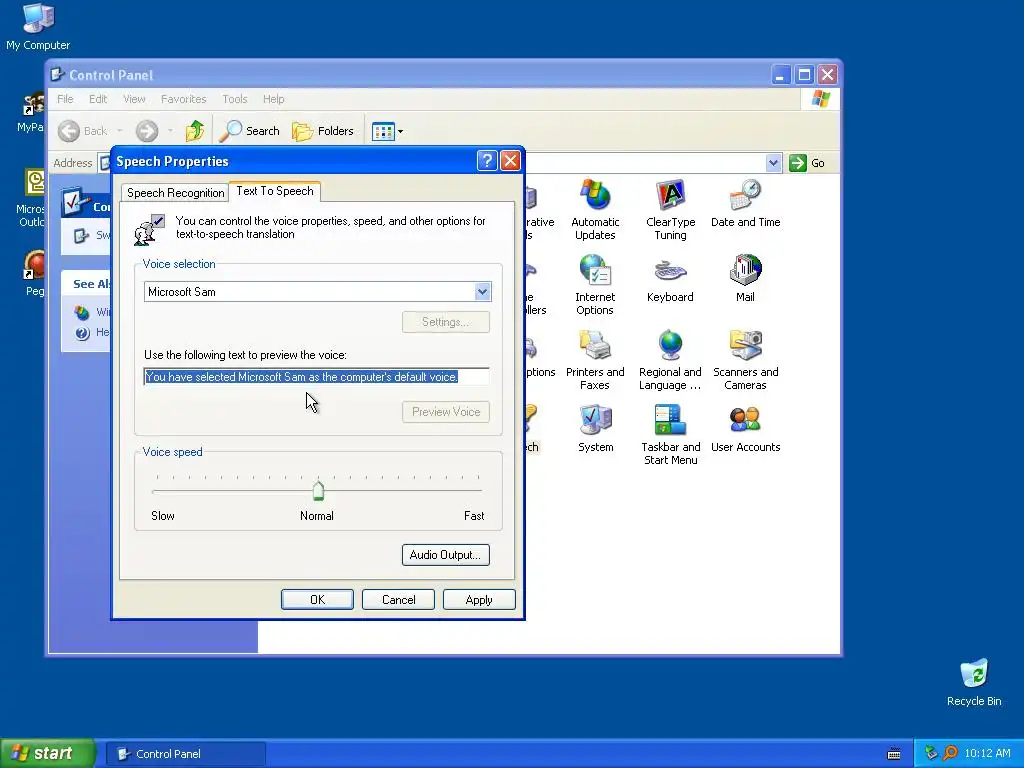The image size is (1024, 768).
Task: Click the Safely Remove Hardware tray icon
Action: 931,754
